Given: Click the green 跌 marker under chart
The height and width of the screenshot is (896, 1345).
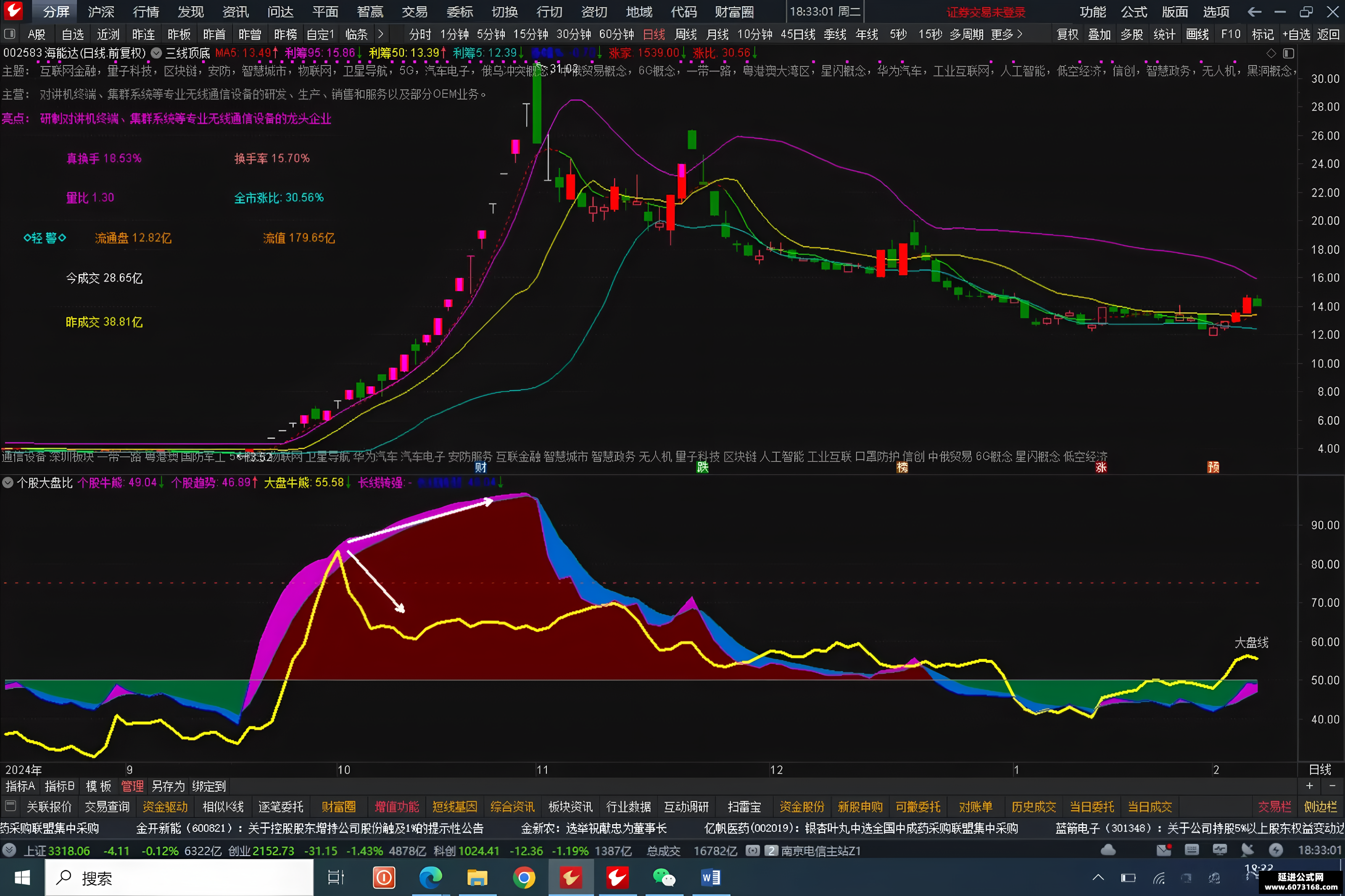Looking at the screenshot, I should pos(703,467).
